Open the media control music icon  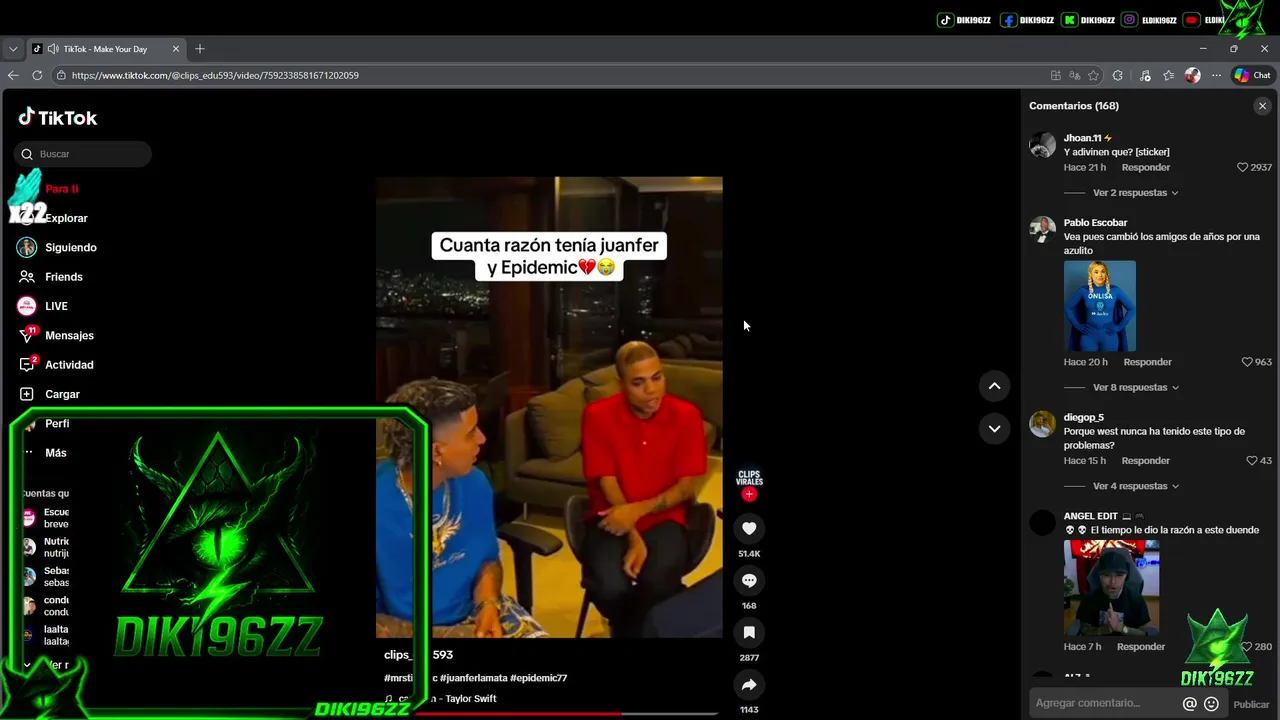coord(1145,75)
